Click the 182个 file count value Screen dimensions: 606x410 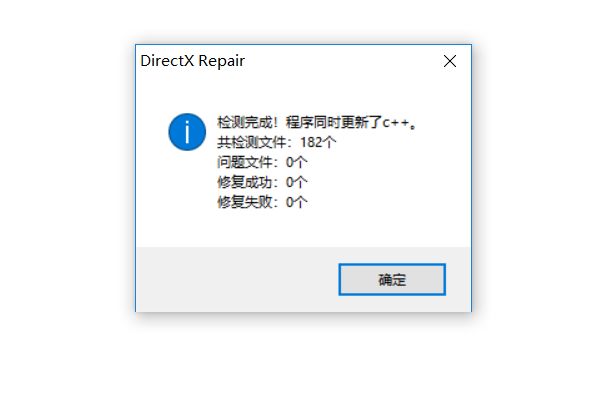318,143
